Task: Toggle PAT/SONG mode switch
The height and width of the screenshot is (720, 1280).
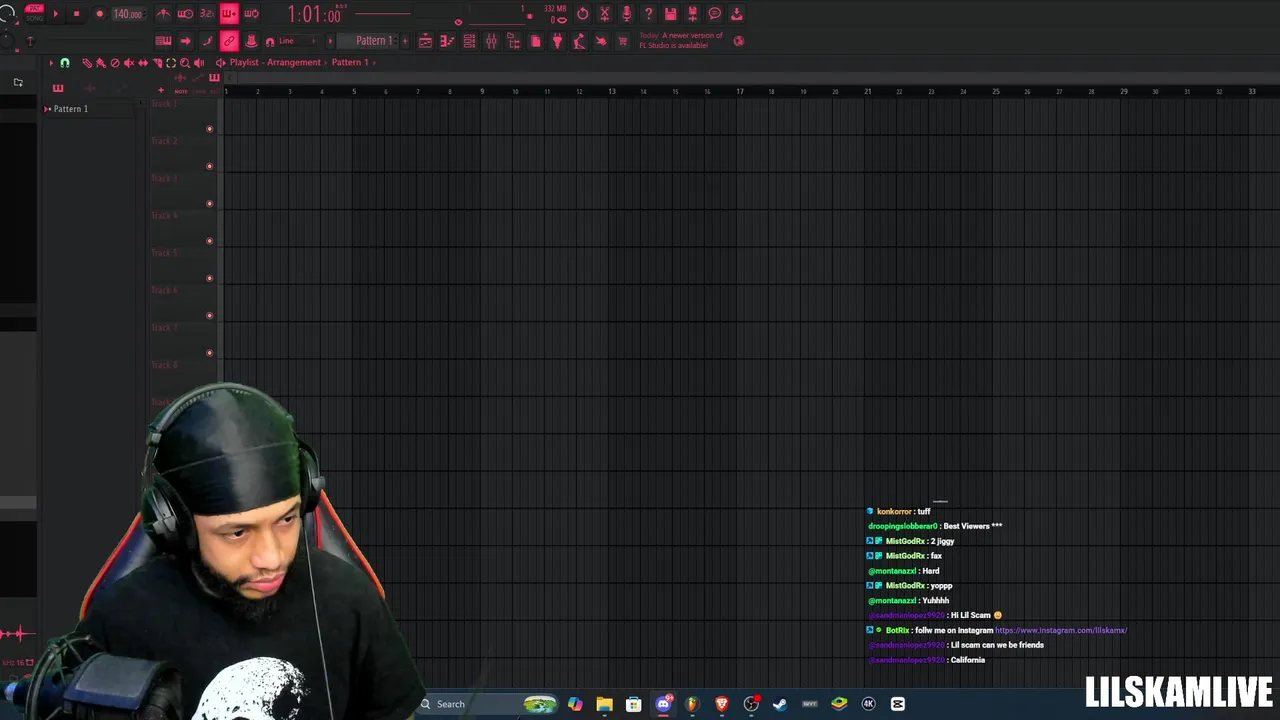Action: point(34,13)
